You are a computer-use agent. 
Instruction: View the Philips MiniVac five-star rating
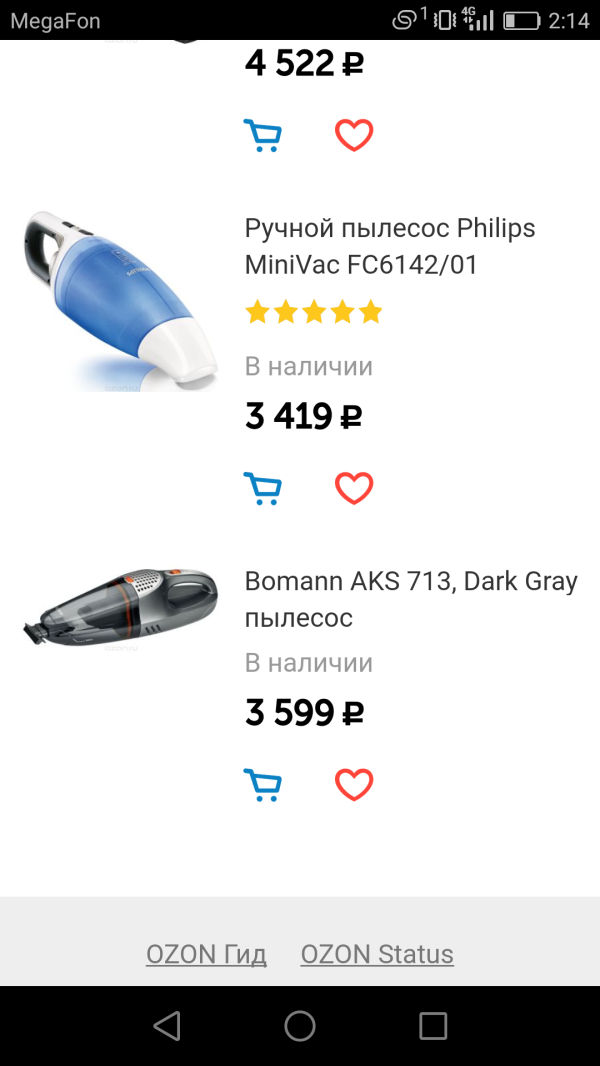tap(314, 313)
